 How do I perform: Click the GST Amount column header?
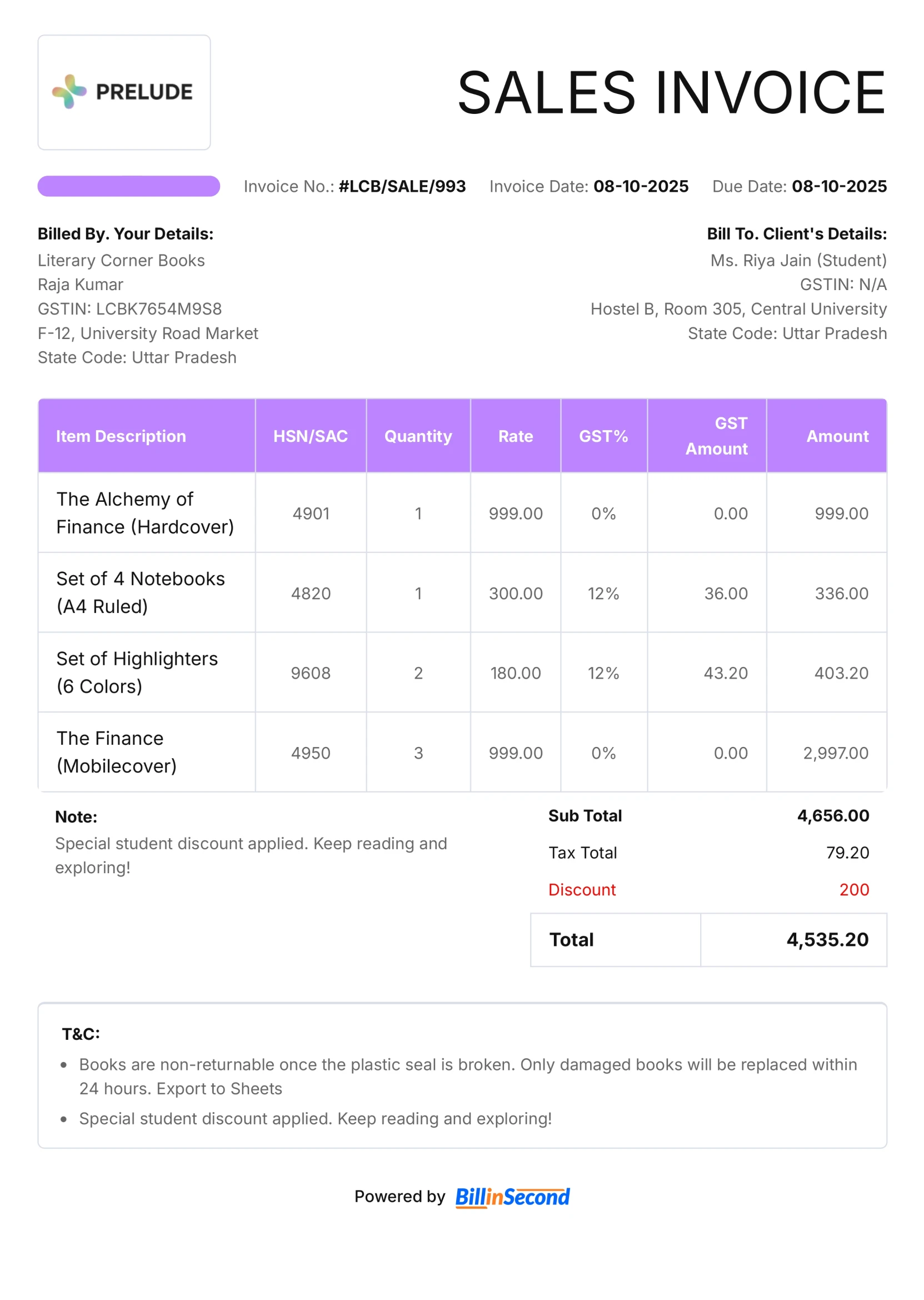(x=716, y=436)
